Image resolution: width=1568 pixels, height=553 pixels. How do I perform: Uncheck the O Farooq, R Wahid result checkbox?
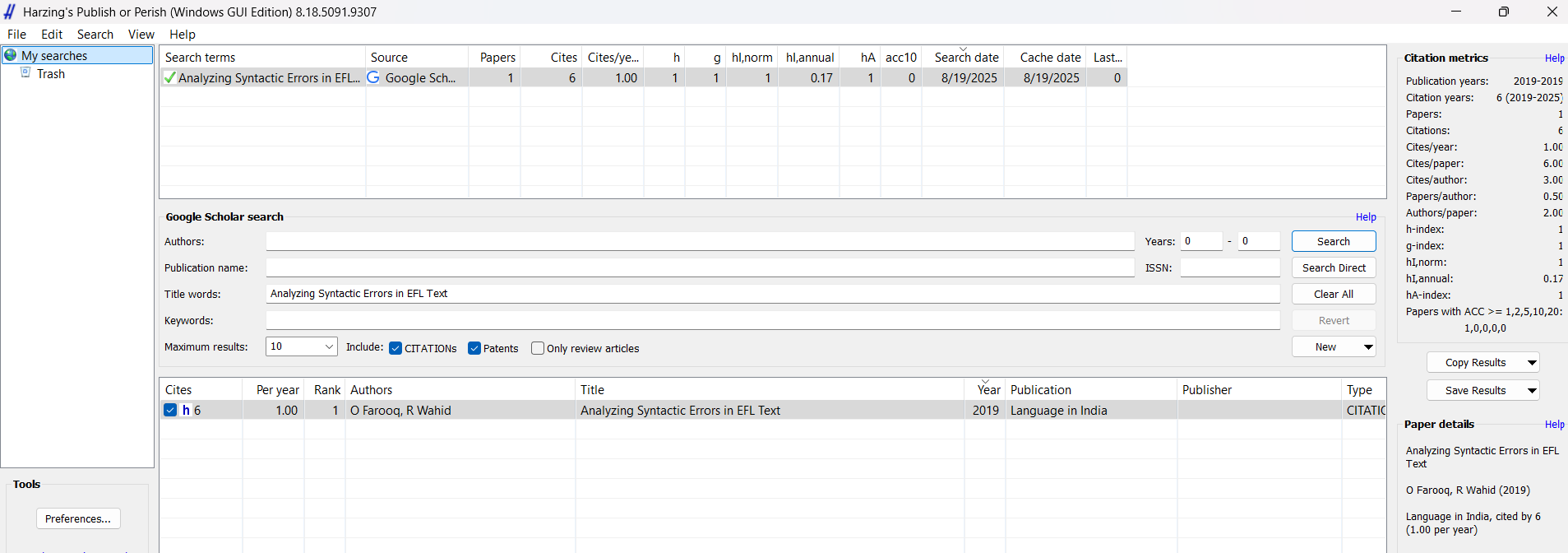170,410
